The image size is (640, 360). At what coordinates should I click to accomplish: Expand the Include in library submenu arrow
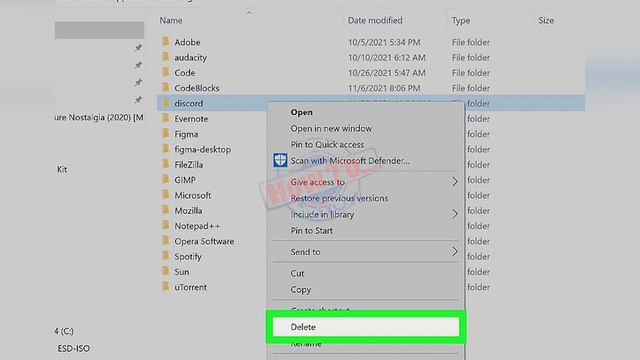point(455,214)
